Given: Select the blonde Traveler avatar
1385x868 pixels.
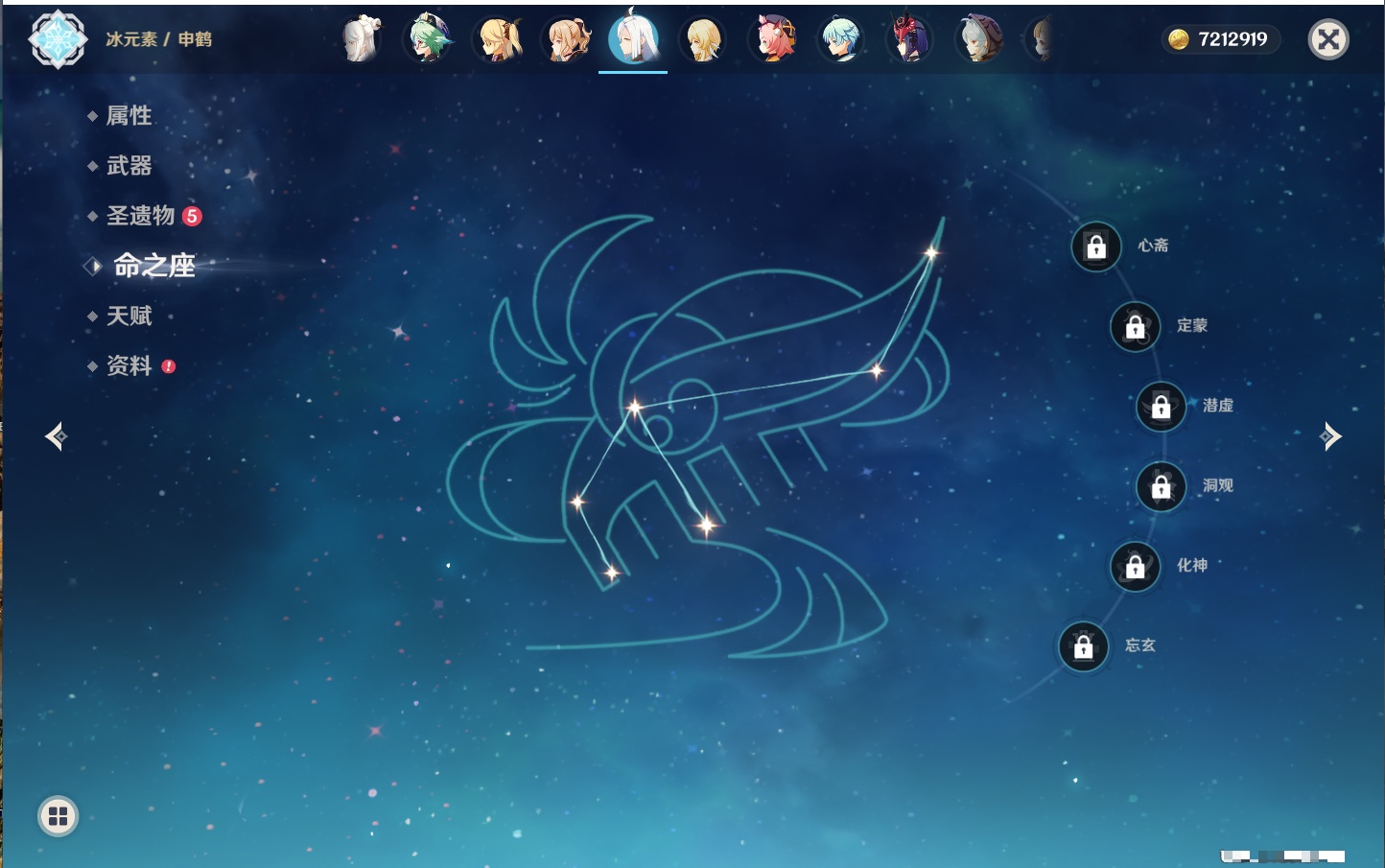Looking at the screenshot, I should (703, 39).
